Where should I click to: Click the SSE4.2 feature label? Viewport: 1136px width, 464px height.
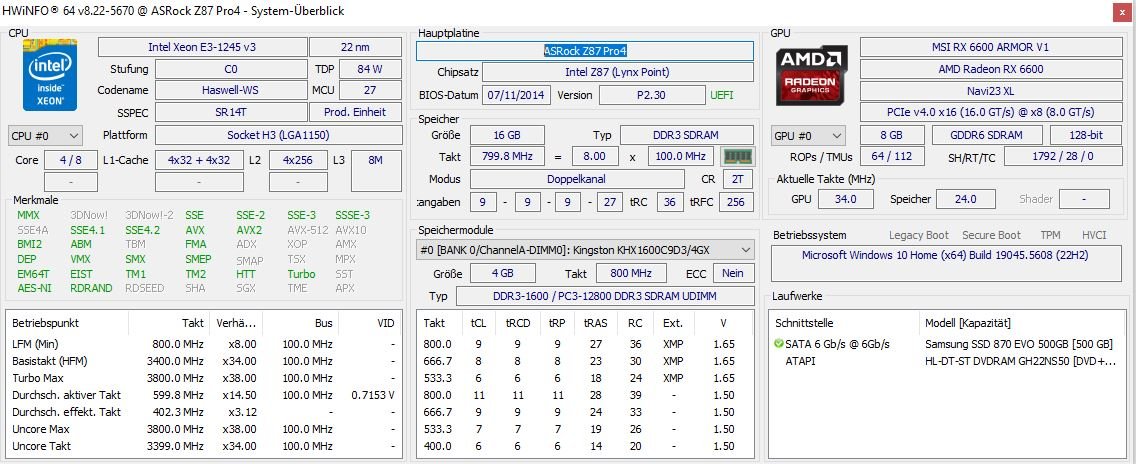(143, 230)
